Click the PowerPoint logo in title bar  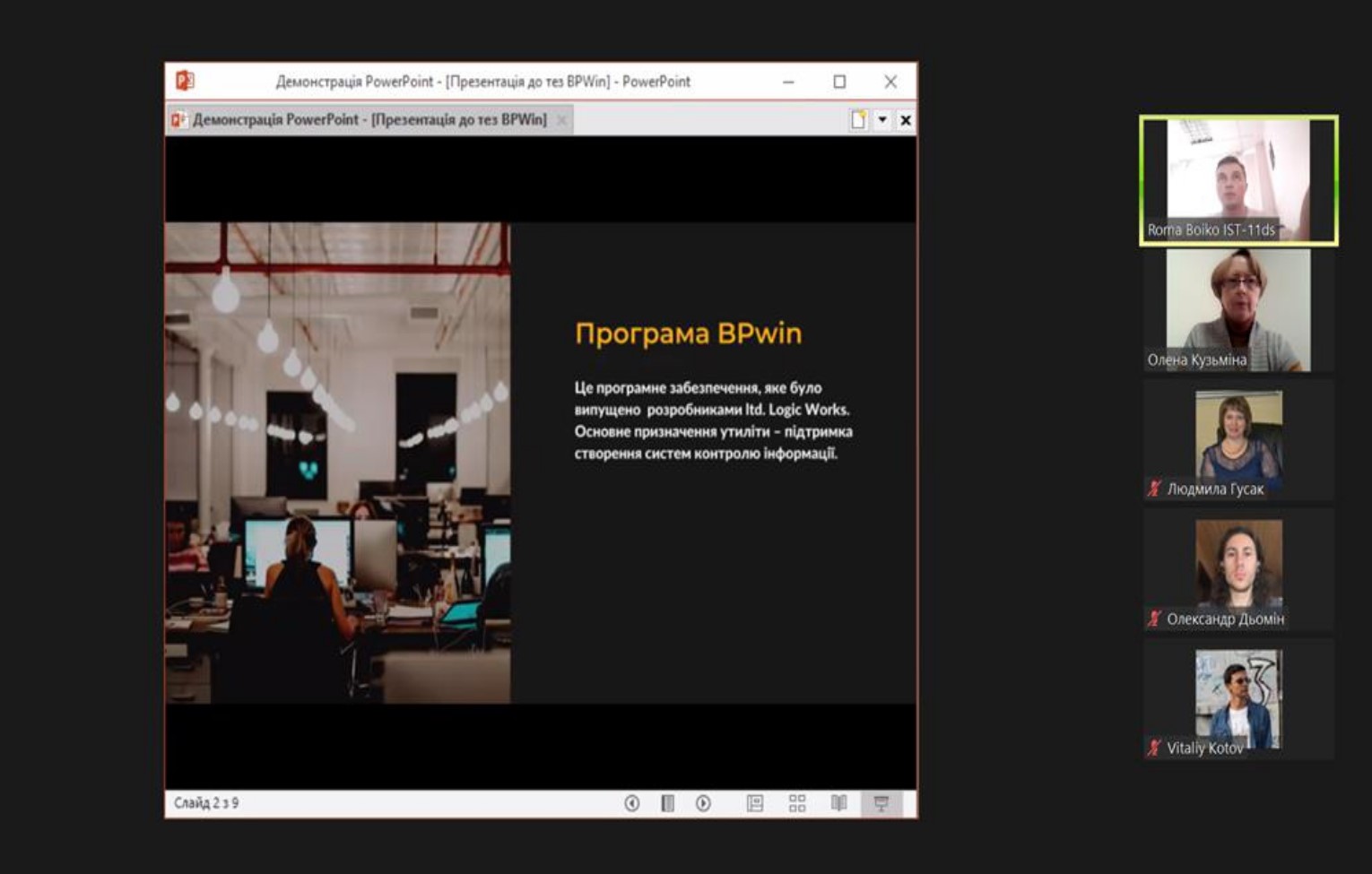click(185, 81)
